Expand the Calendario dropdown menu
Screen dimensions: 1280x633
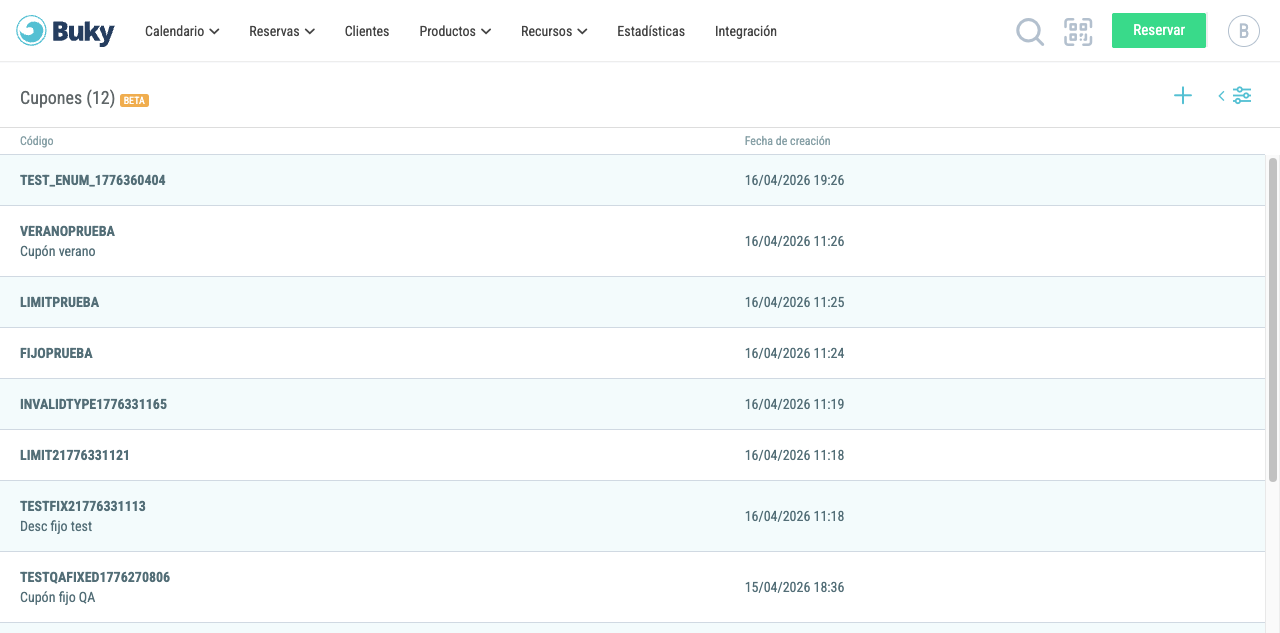182,32
